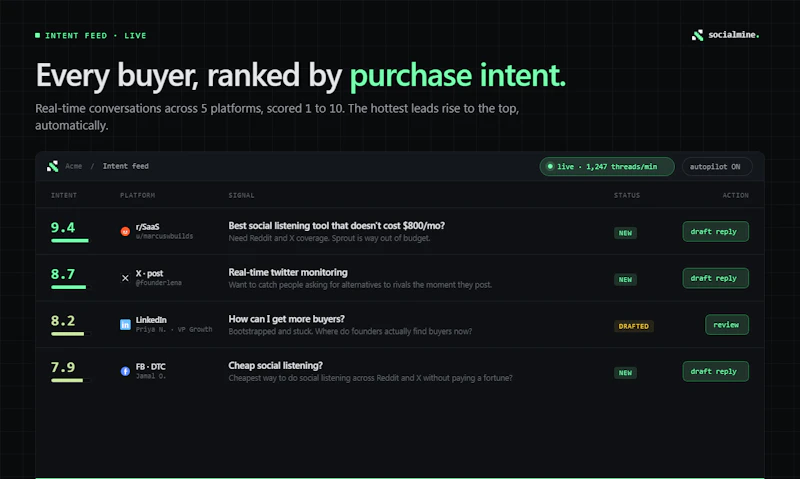Click the @founderlena handle
800x479 pixels.
(x=159, y=283)
